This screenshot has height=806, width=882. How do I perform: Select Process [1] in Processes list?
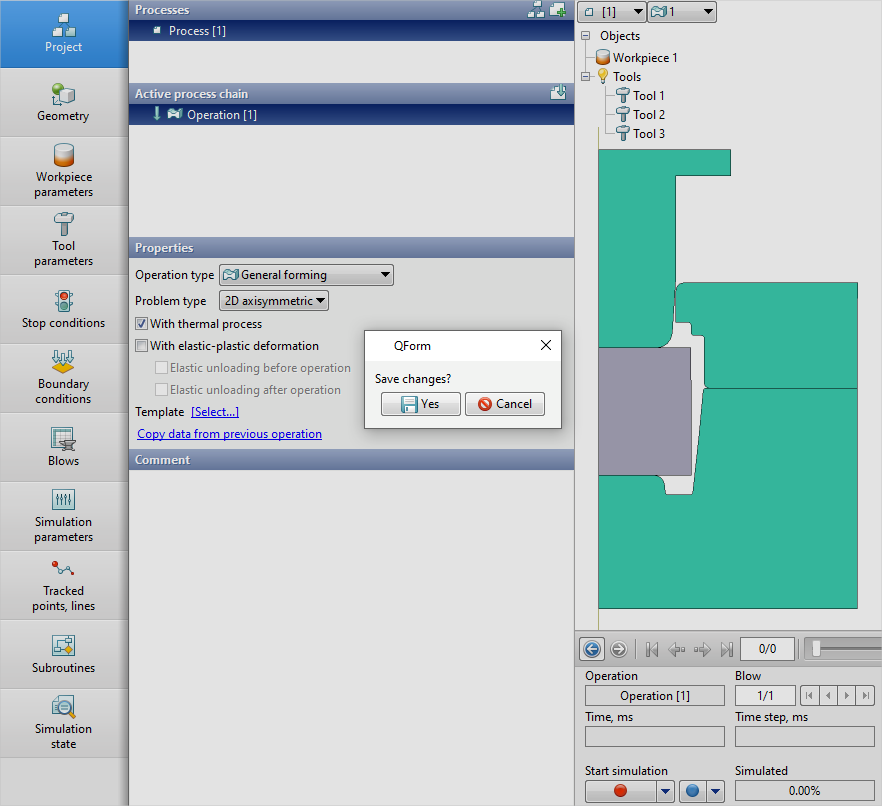(x=197, y=31)
